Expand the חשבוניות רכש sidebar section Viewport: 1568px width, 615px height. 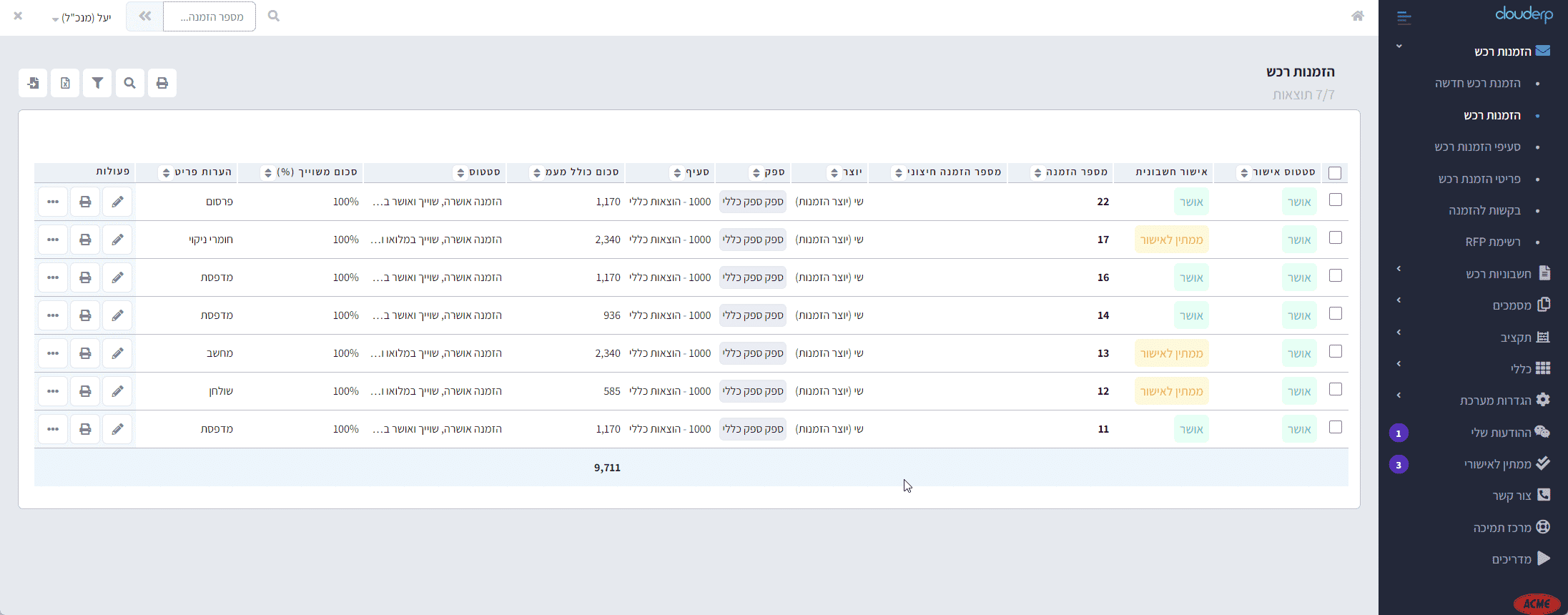point(1498,274)
